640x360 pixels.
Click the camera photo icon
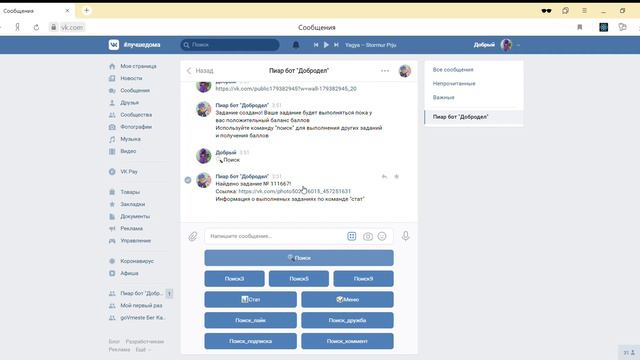[368, 236]
